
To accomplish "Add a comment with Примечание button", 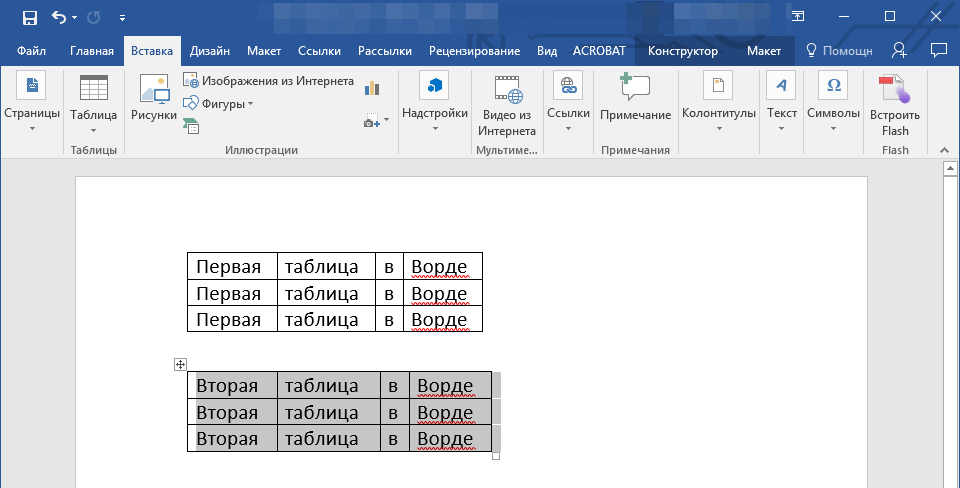I will click(x=635, y=99).
